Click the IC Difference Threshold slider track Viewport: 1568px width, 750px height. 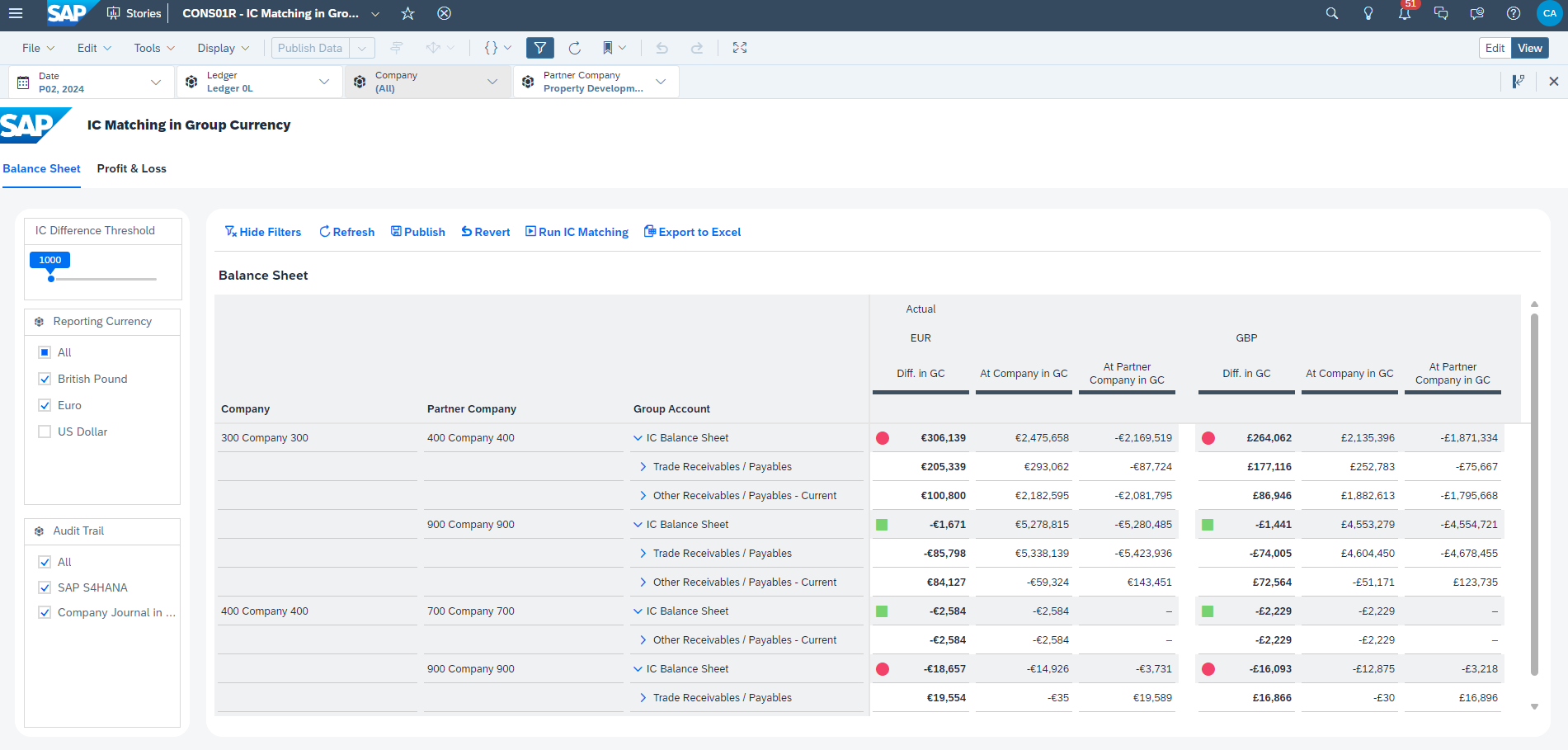[104, 279]
